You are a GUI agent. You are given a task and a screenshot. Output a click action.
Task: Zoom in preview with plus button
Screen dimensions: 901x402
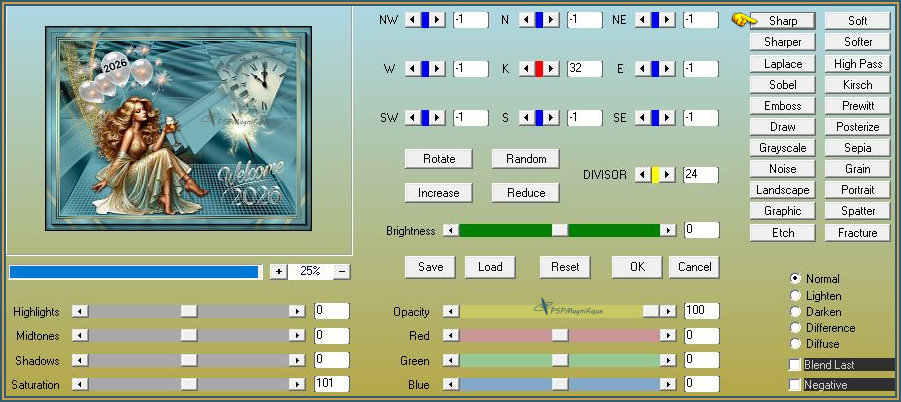tap(279, 272)
